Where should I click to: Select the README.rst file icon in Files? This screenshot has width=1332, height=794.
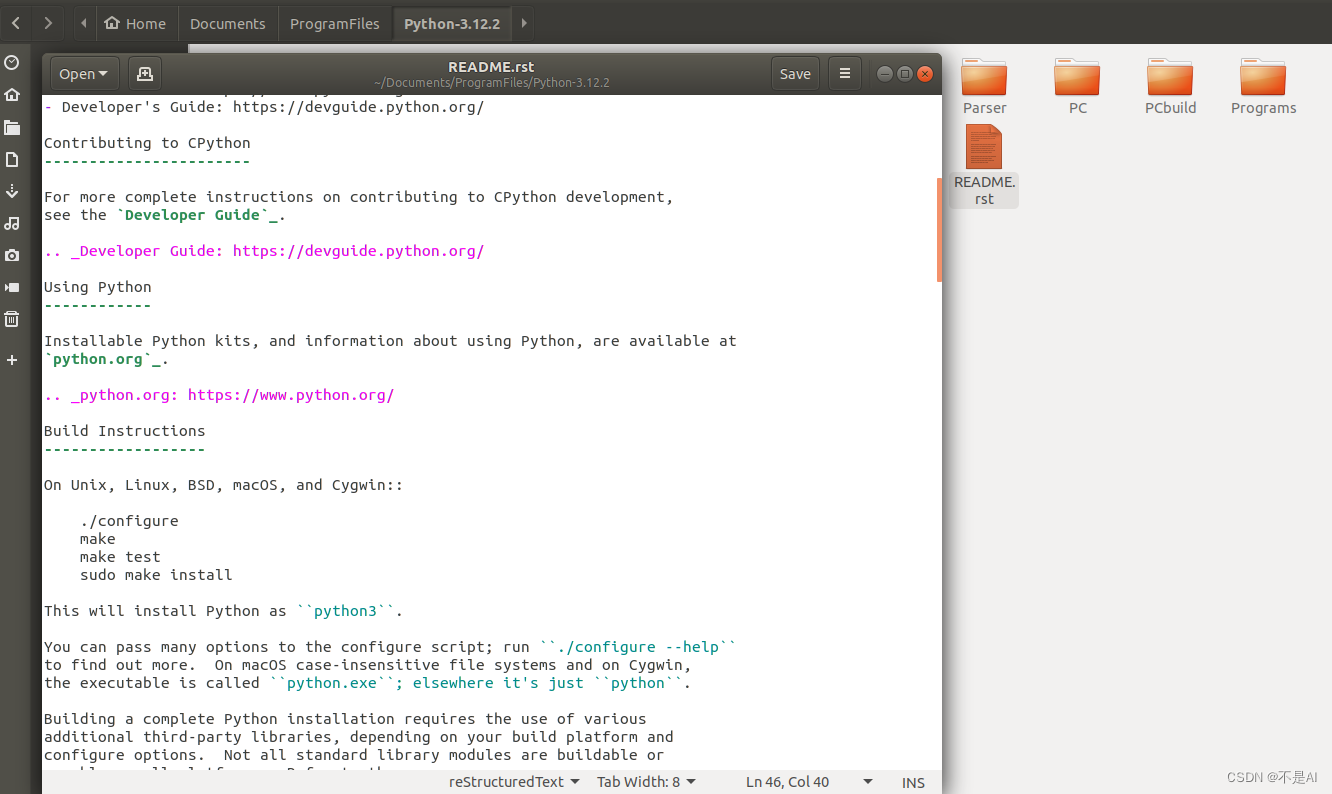984,147
